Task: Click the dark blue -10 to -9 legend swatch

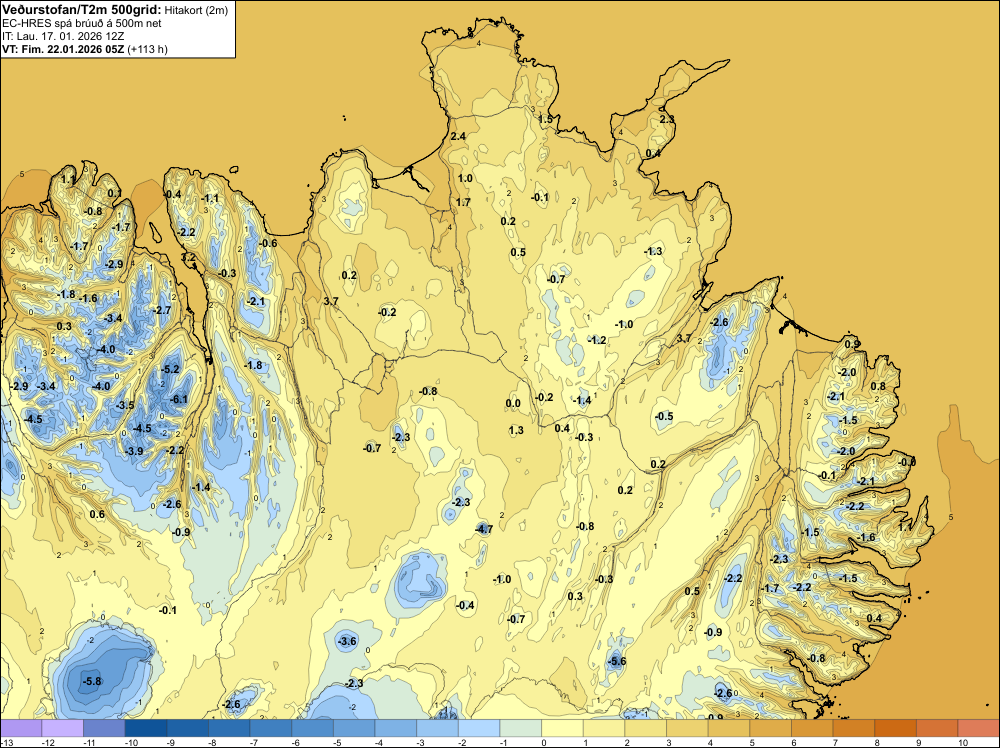Action: point(146,728)
